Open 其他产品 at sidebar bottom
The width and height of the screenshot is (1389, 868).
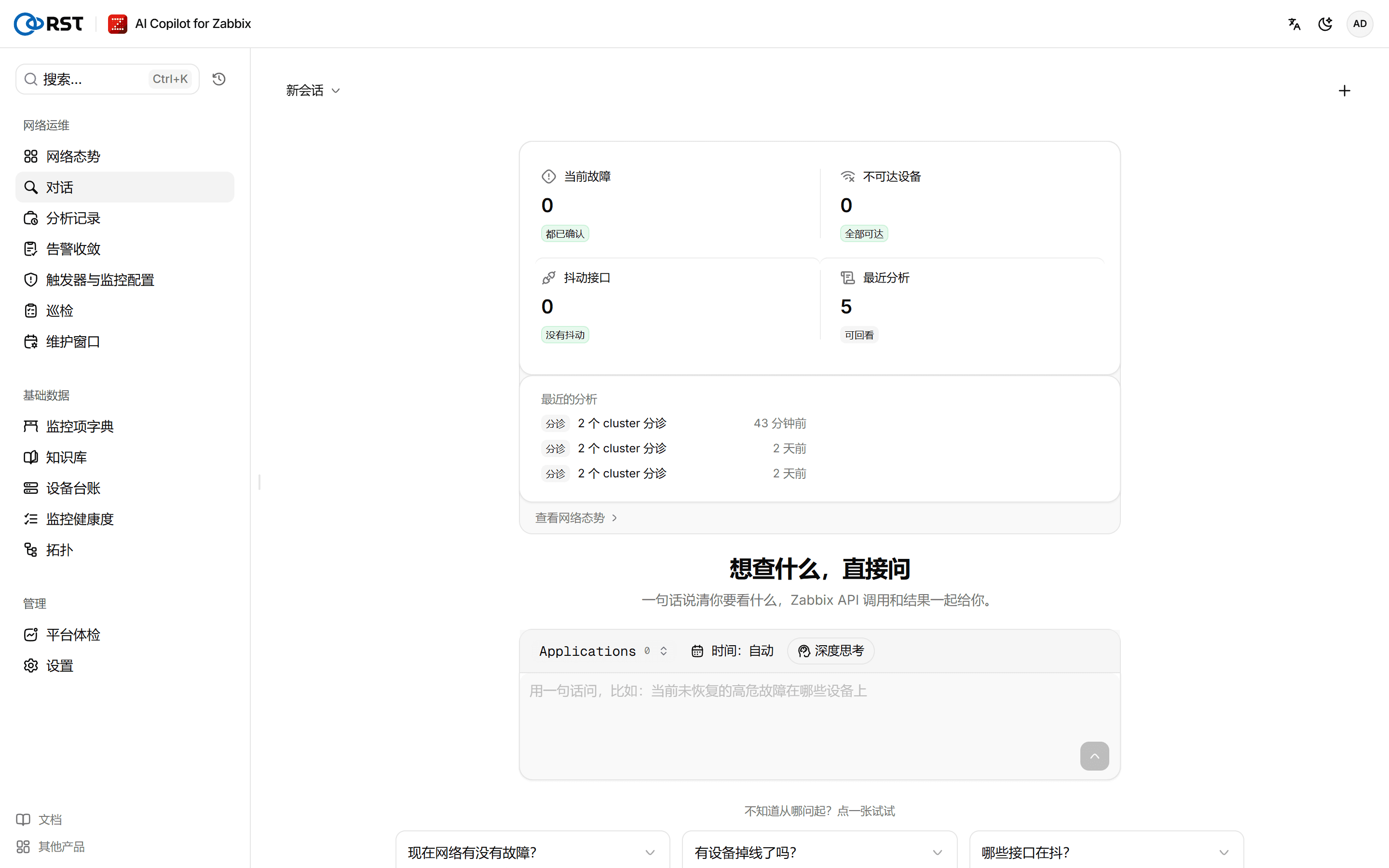(51, 847)
